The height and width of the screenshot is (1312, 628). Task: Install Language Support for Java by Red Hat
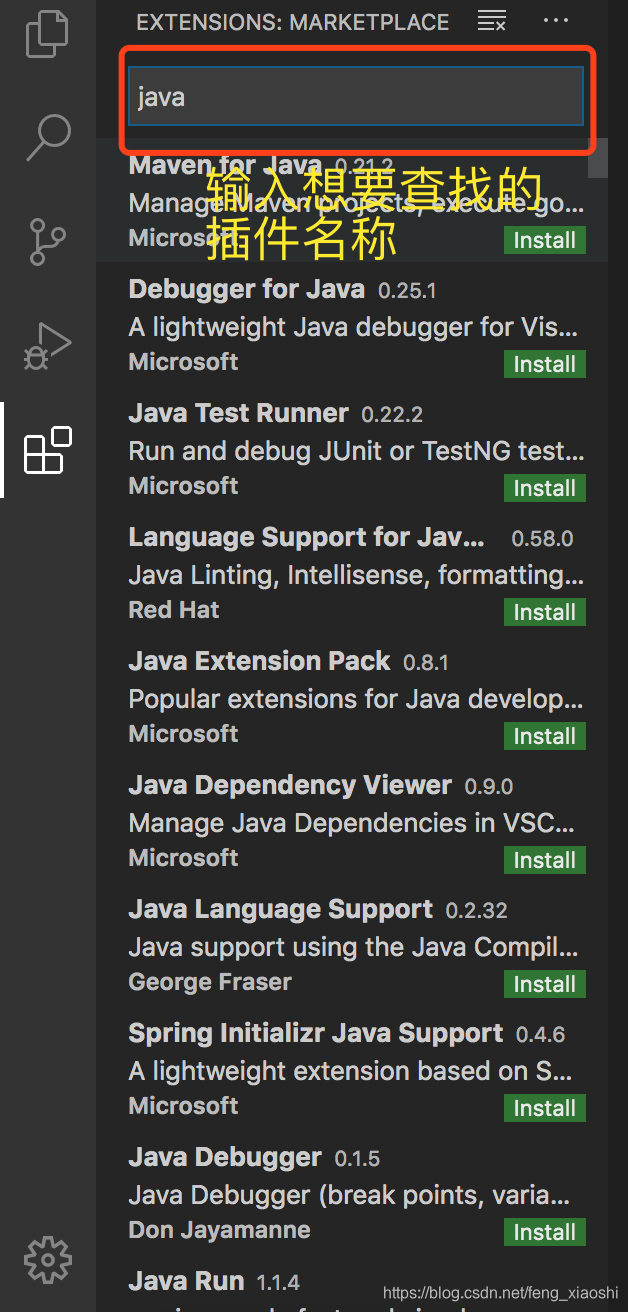click(545, 612)
